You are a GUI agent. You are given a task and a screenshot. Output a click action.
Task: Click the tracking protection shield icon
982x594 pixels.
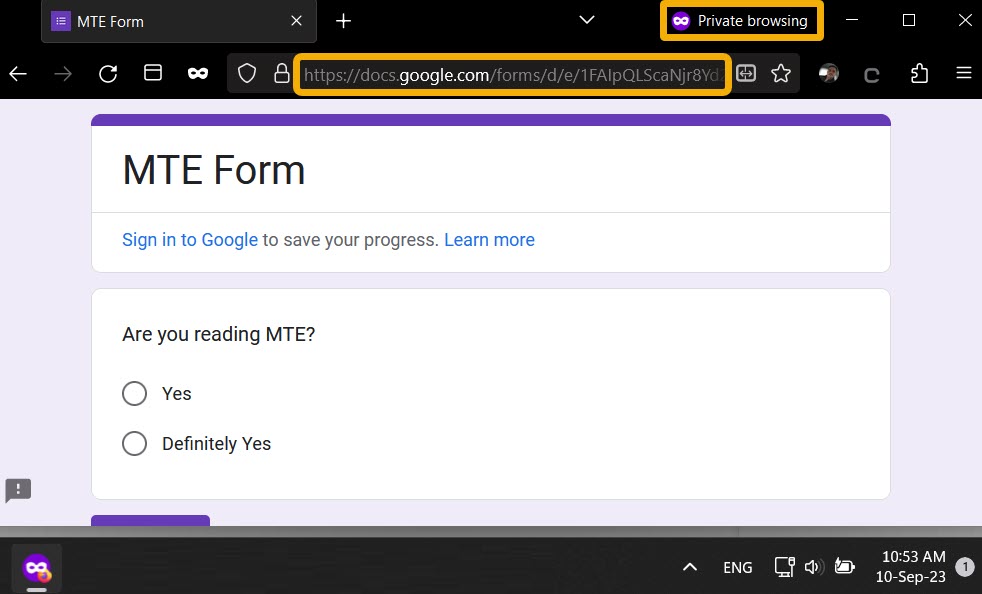[x=246, y=73]
